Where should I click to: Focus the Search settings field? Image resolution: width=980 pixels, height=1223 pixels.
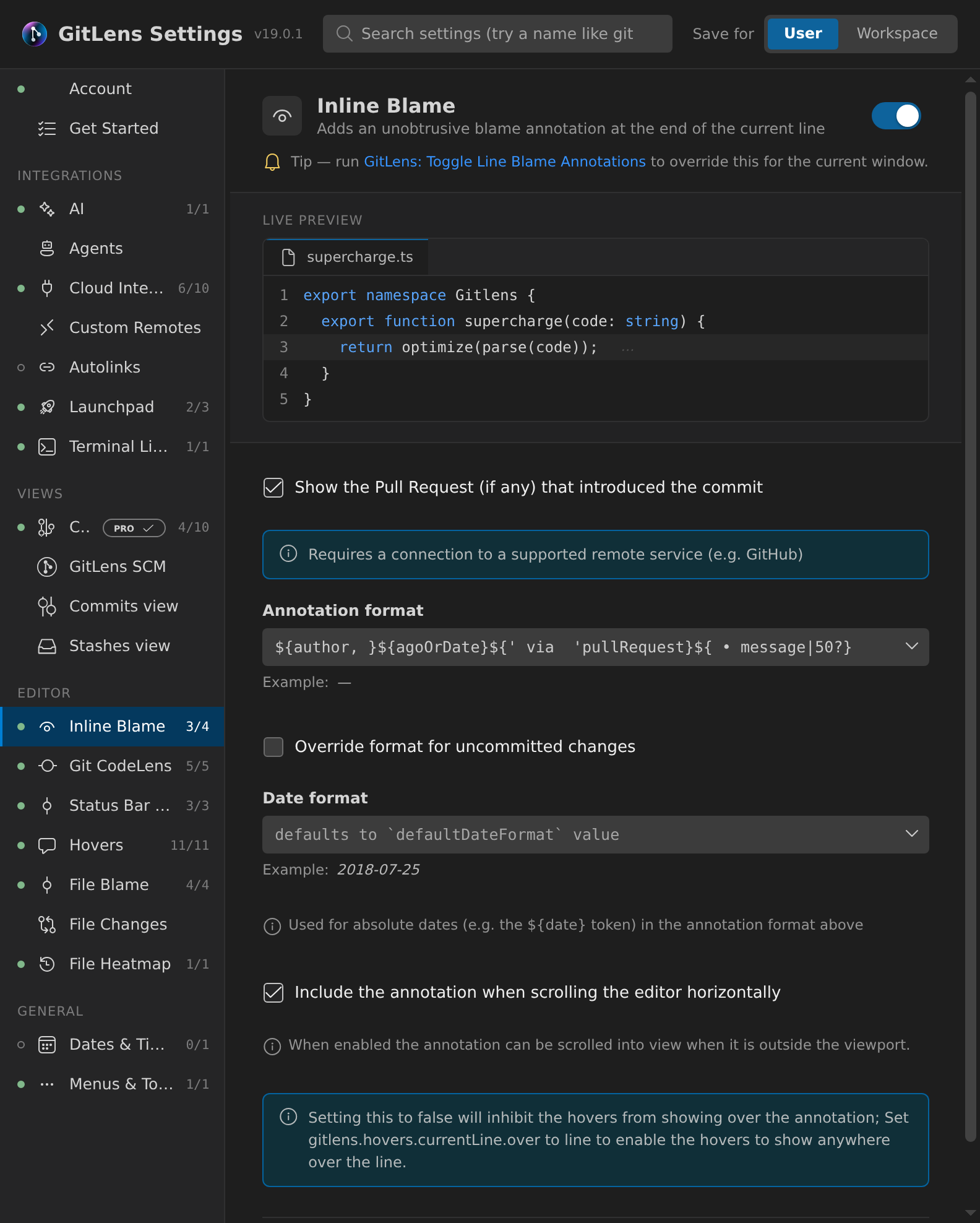pyautogui.click(x=497, y=33)
